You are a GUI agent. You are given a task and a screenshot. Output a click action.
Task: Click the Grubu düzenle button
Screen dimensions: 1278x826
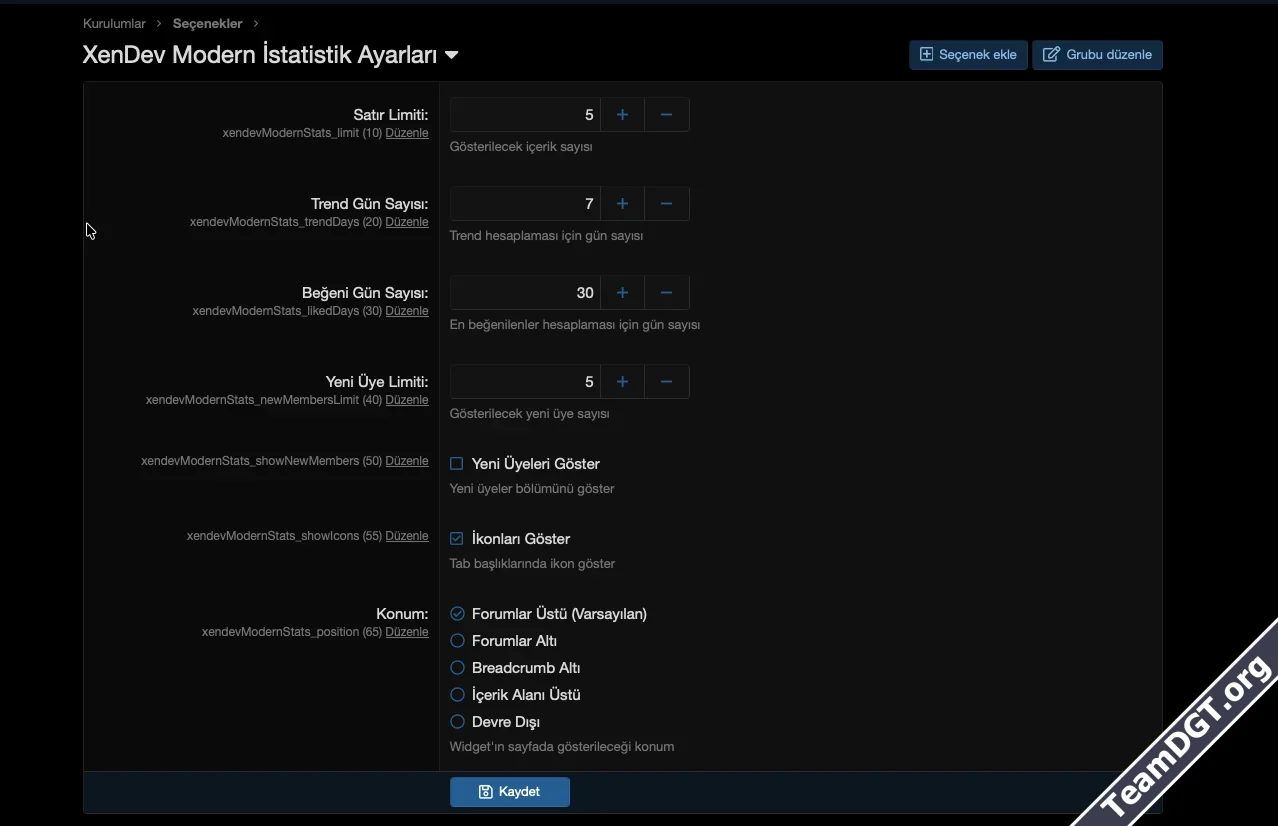click(1097, 55)
